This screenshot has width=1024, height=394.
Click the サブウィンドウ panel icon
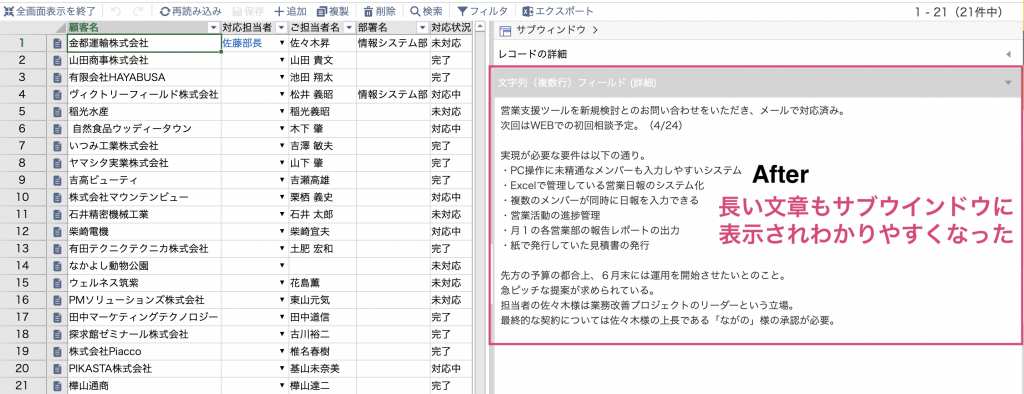504,30
